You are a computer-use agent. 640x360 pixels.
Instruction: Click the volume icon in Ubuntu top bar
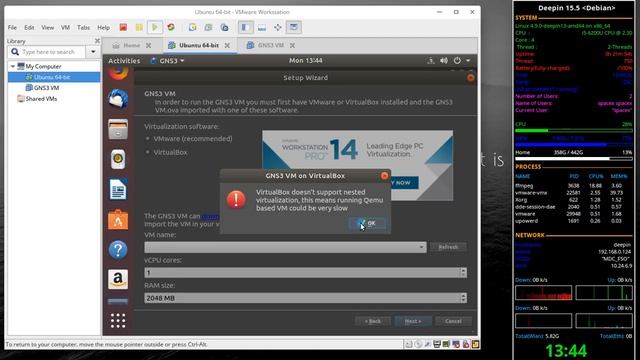[x=444, y=61]
